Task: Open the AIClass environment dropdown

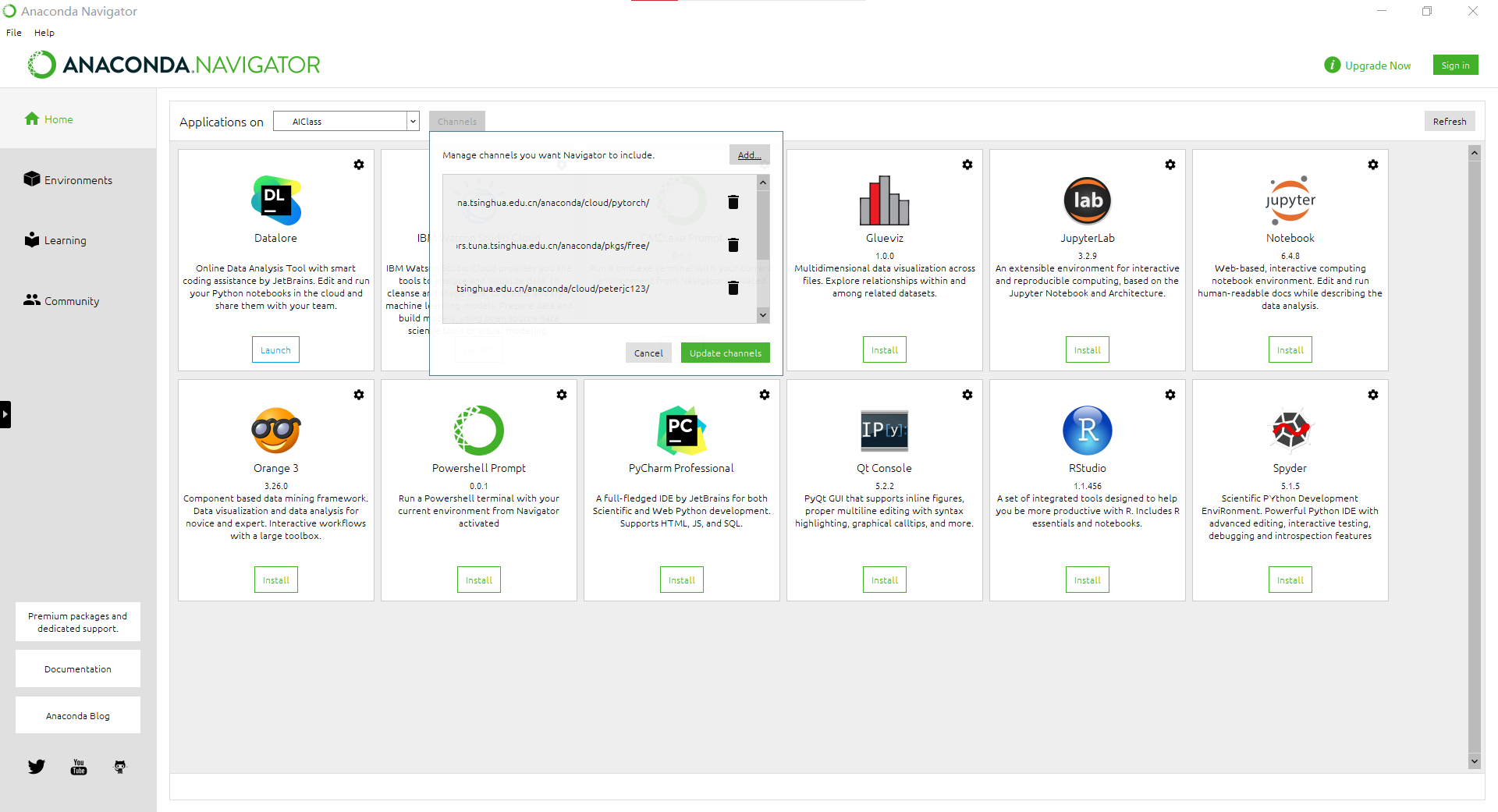Action: pos(346,122)
